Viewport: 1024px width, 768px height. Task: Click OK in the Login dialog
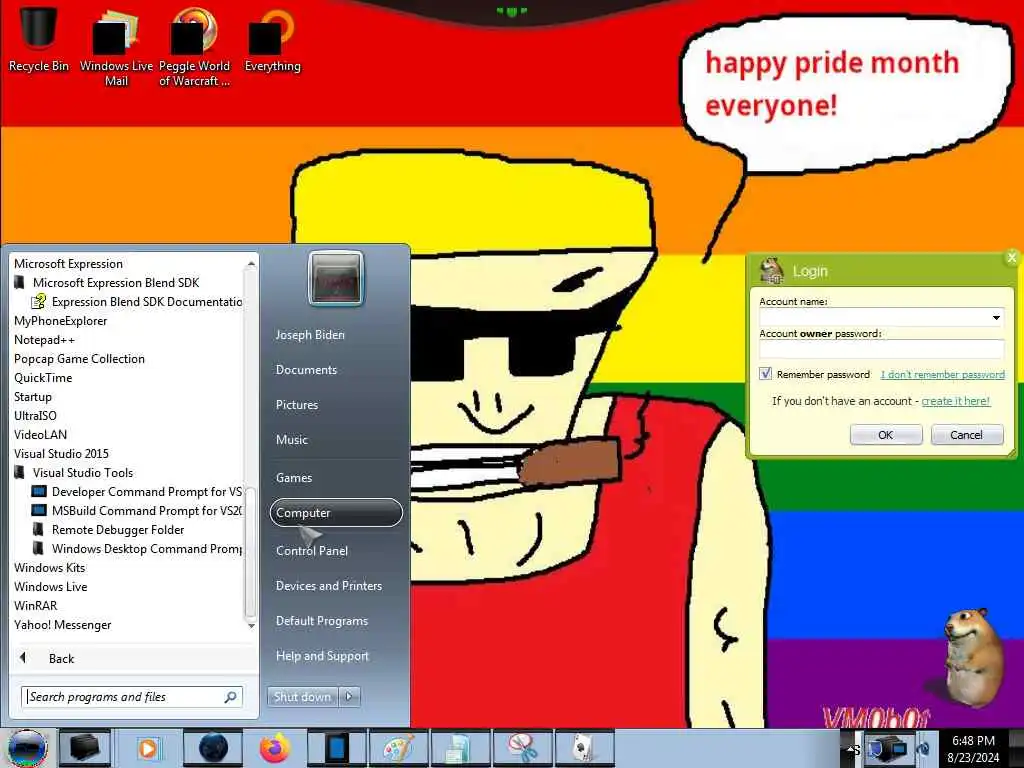coord(886,435)
